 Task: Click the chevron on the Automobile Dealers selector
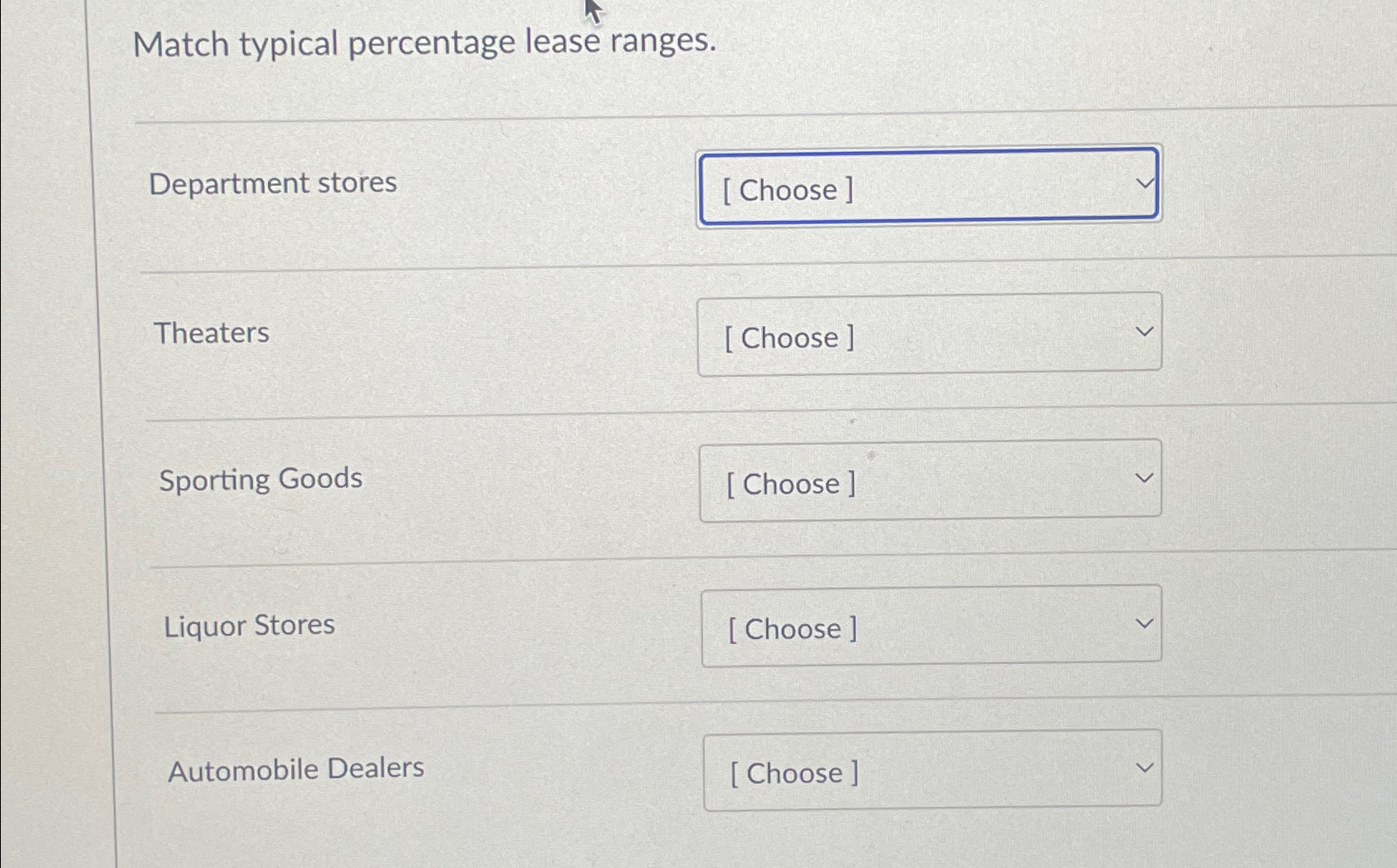[1144, 766]
